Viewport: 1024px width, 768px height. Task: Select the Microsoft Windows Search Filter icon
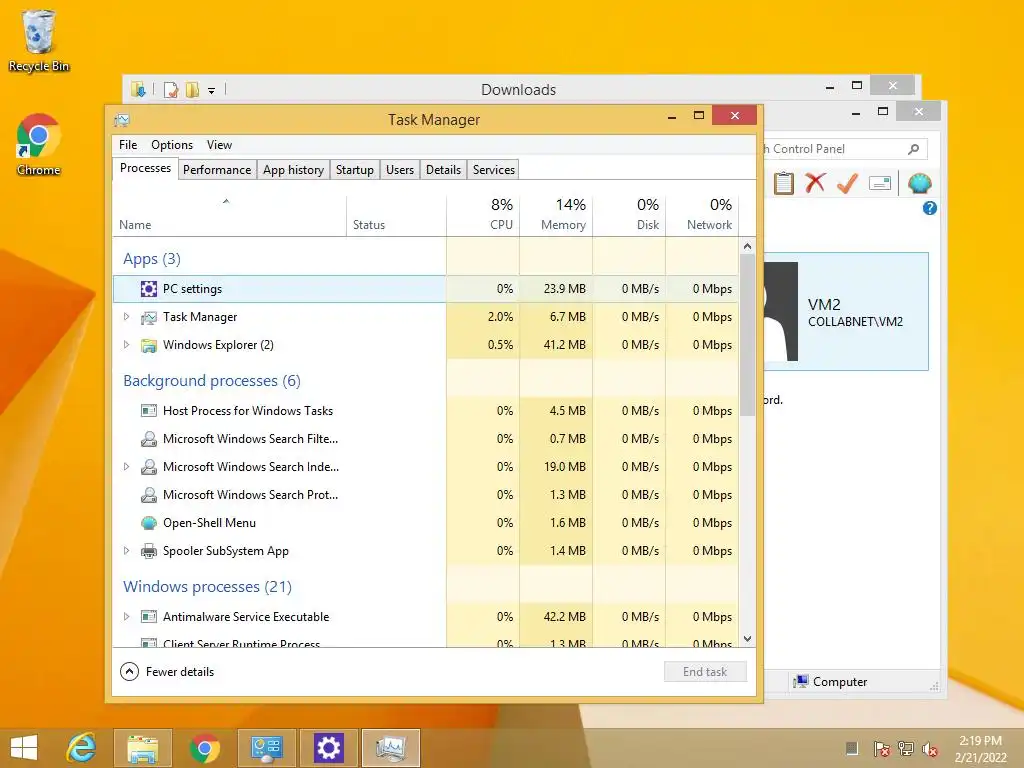point(149,439)
